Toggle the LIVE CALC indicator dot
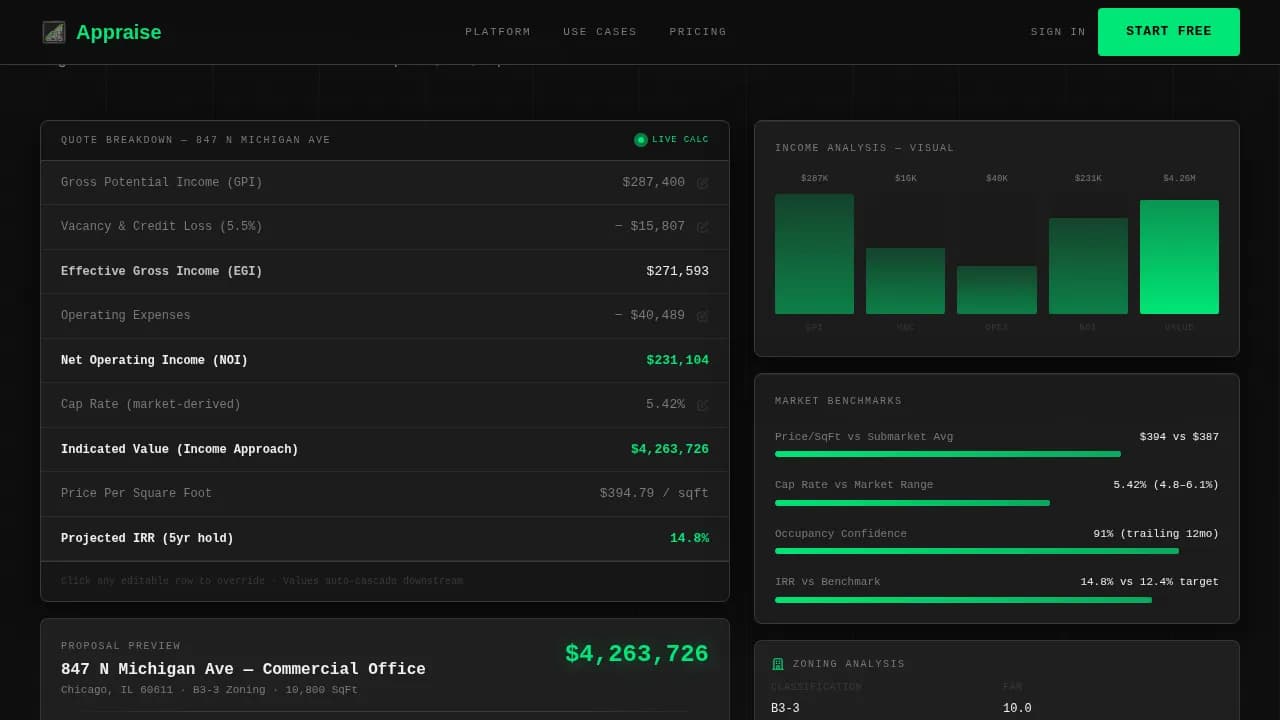 pyautogui.click(x=641, y=140)
